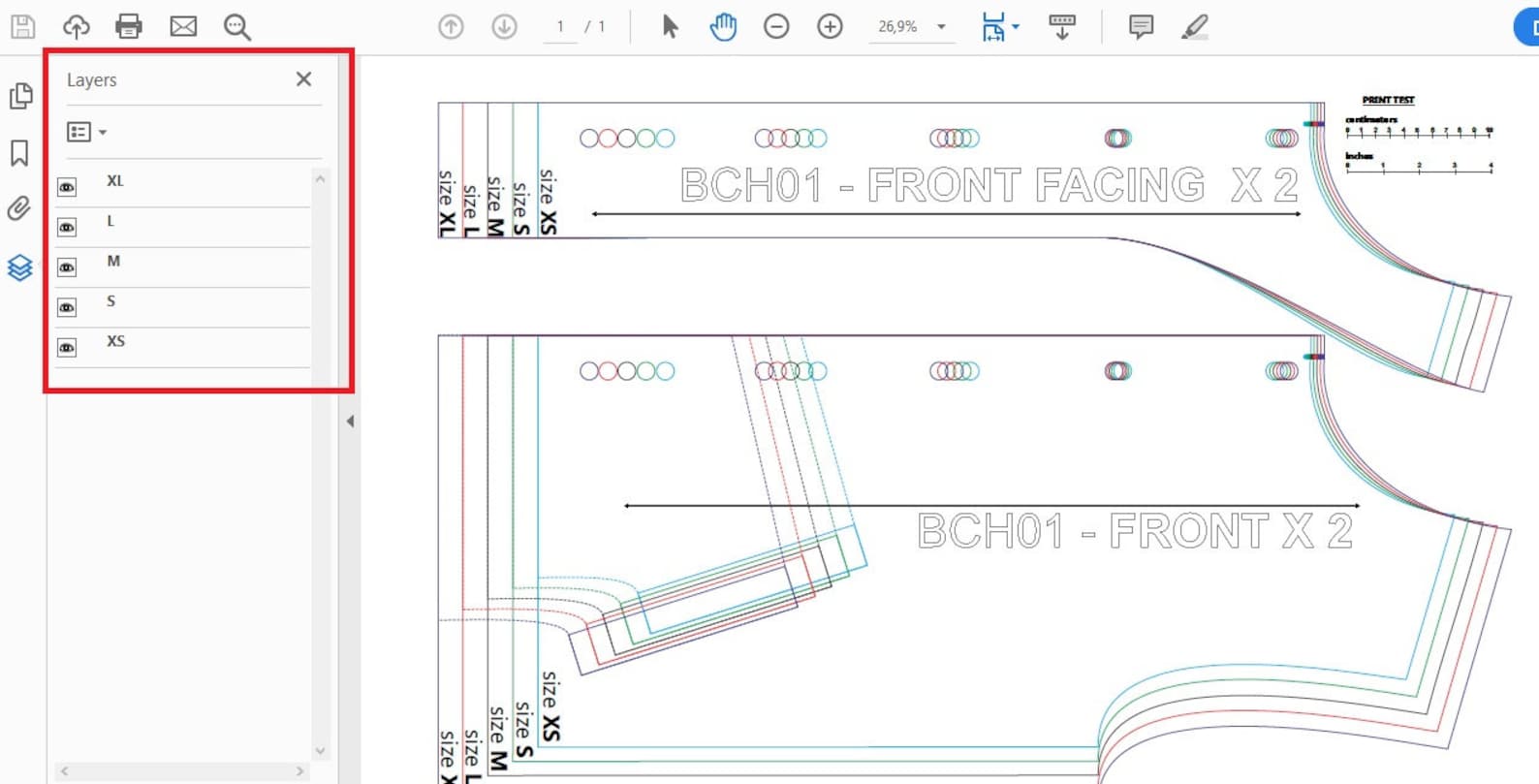The width and height of the screenshot is (1539, 784).
Task: Toggle visibility of XS layer
Action: point(67,347)
